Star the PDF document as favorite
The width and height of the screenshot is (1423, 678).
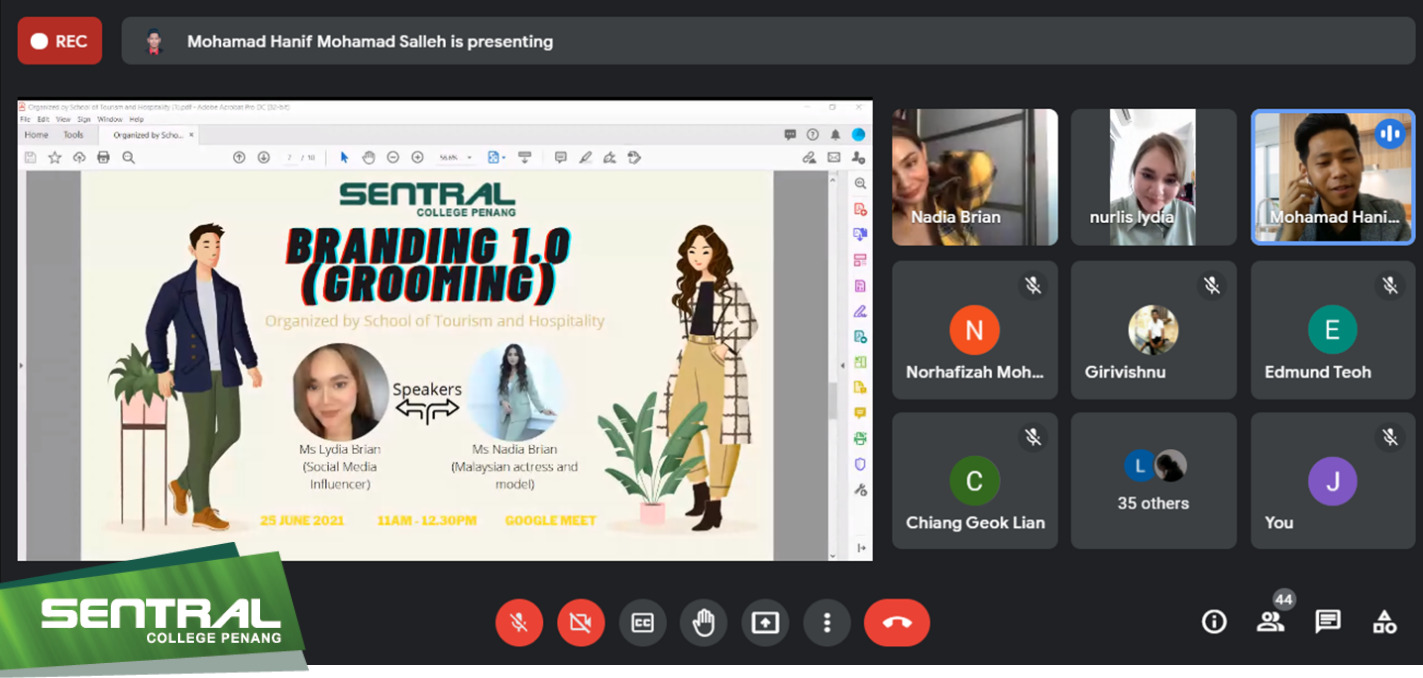click(55, 157)
